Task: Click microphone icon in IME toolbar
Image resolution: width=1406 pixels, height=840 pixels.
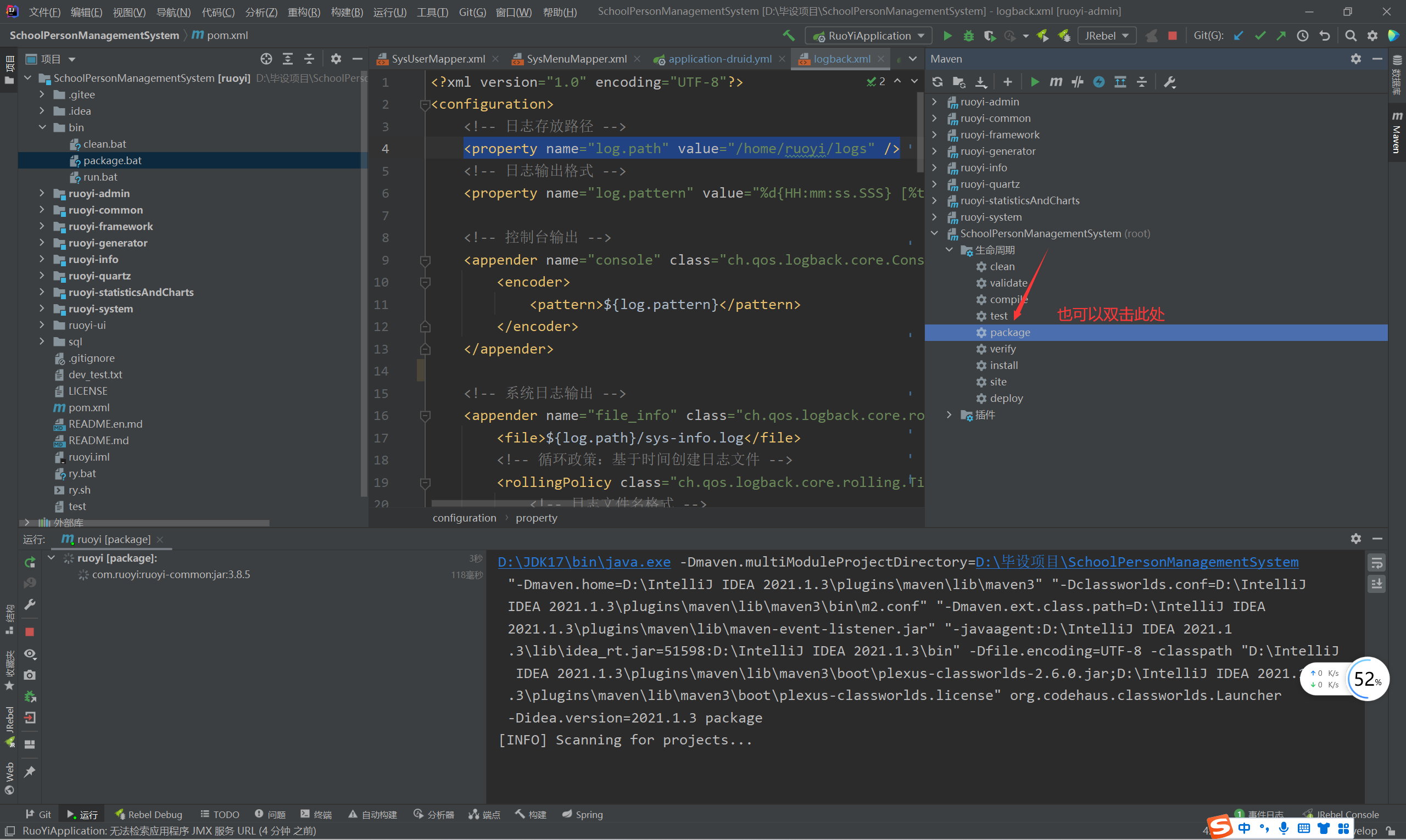Action: click(1284, 828)
